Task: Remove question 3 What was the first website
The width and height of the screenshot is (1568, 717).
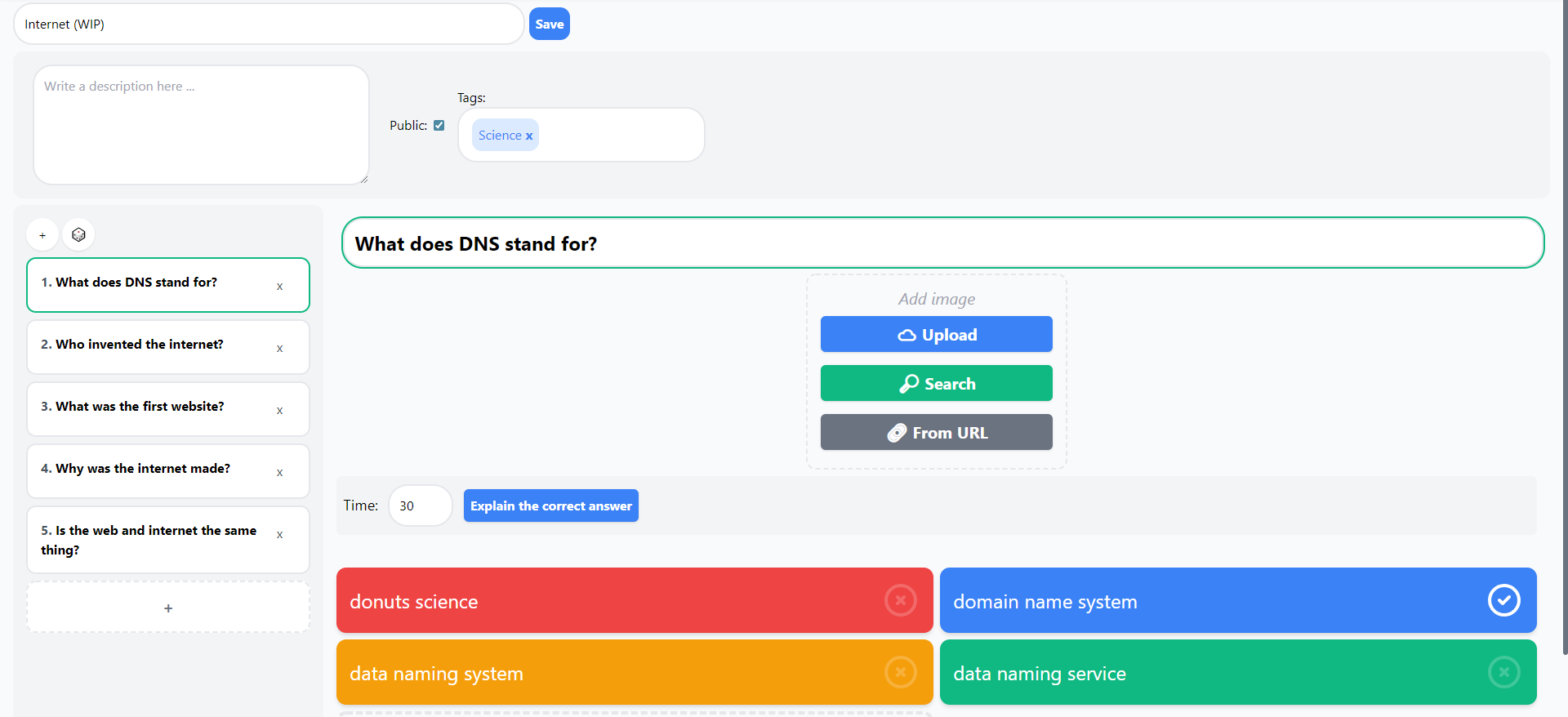Action: [279, 411]
